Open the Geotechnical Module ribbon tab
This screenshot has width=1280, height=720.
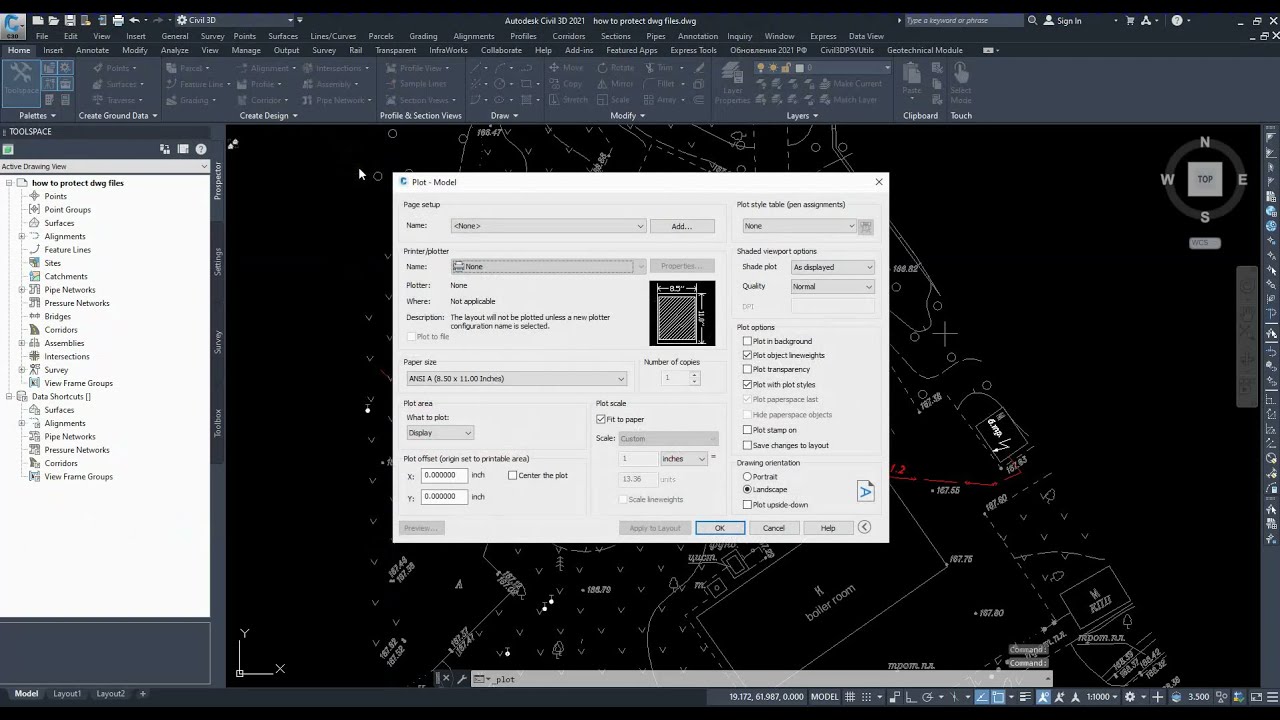[925, 50]
